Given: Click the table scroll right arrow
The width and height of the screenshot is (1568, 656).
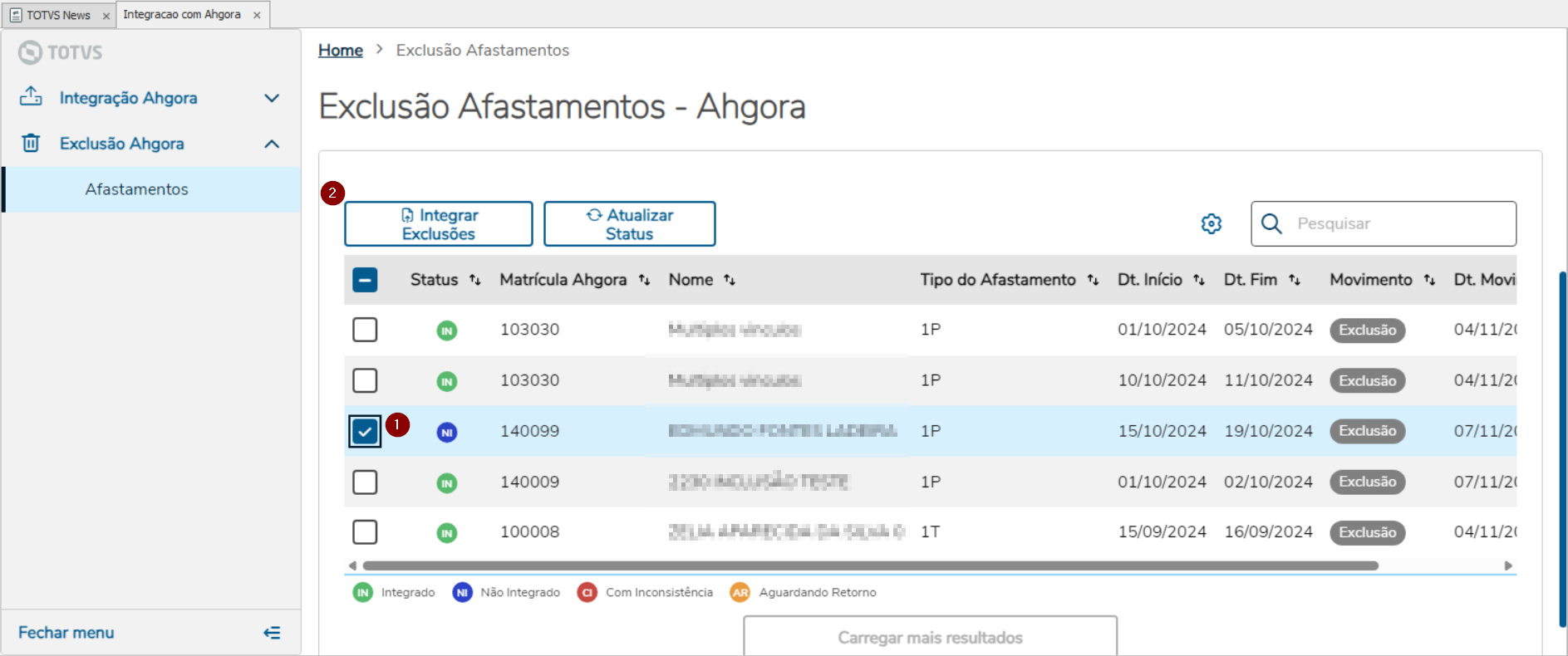Looking at the screenshot, I should pos(1508,565).
